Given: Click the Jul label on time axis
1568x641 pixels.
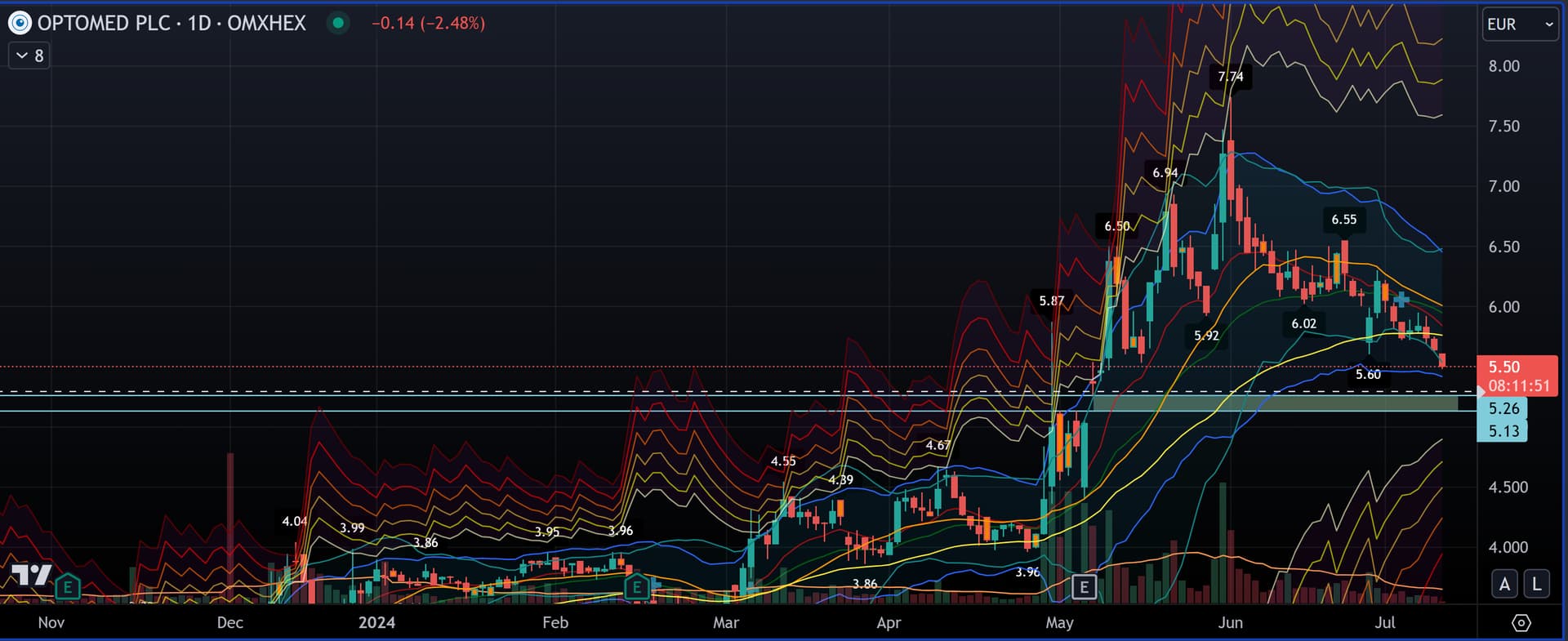Looking at the screenshot, I should pyautogui.click(x=1385, y=622).
